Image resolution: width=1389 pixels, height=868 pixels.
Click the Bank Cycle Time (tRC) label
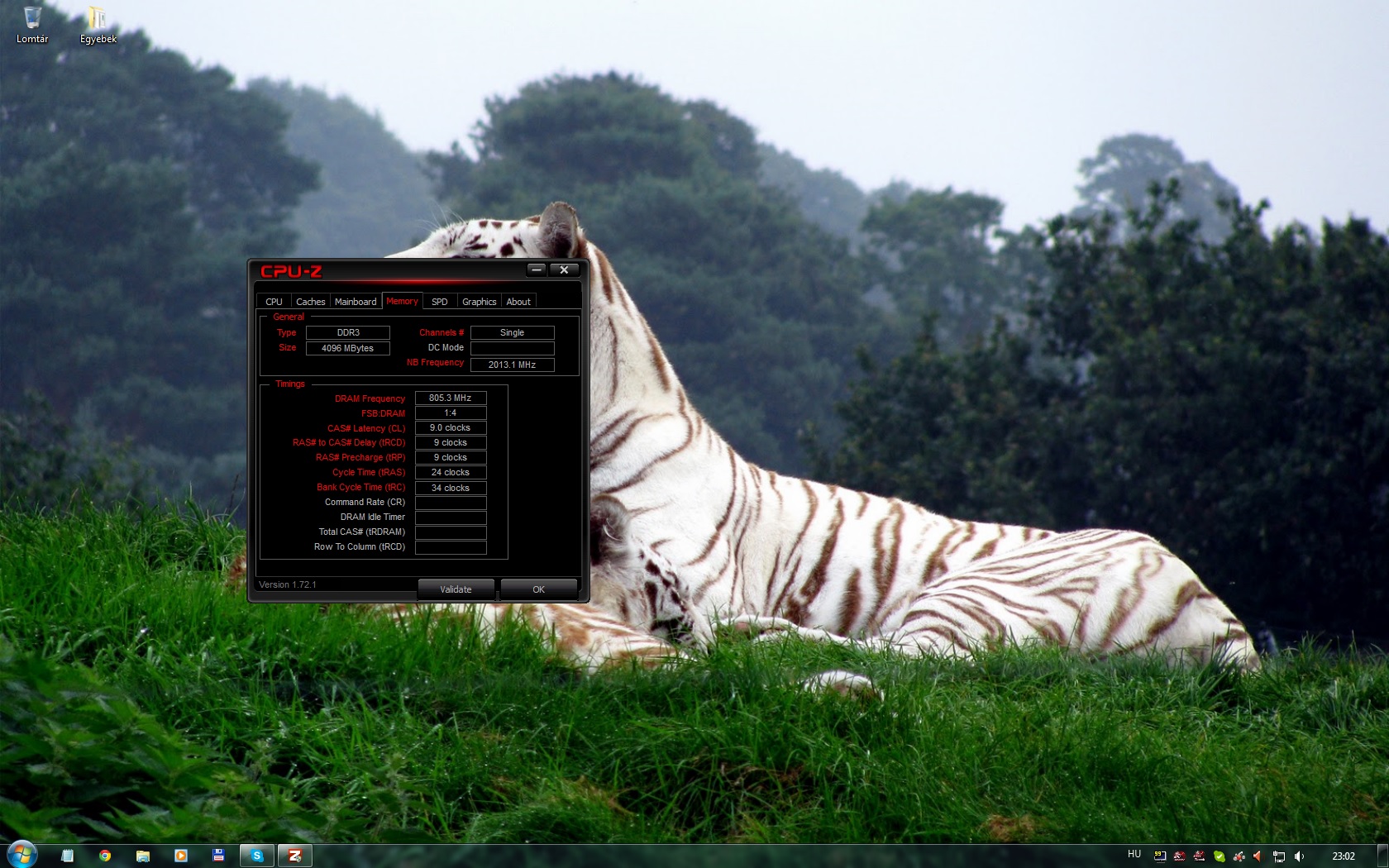click(361, 487)
